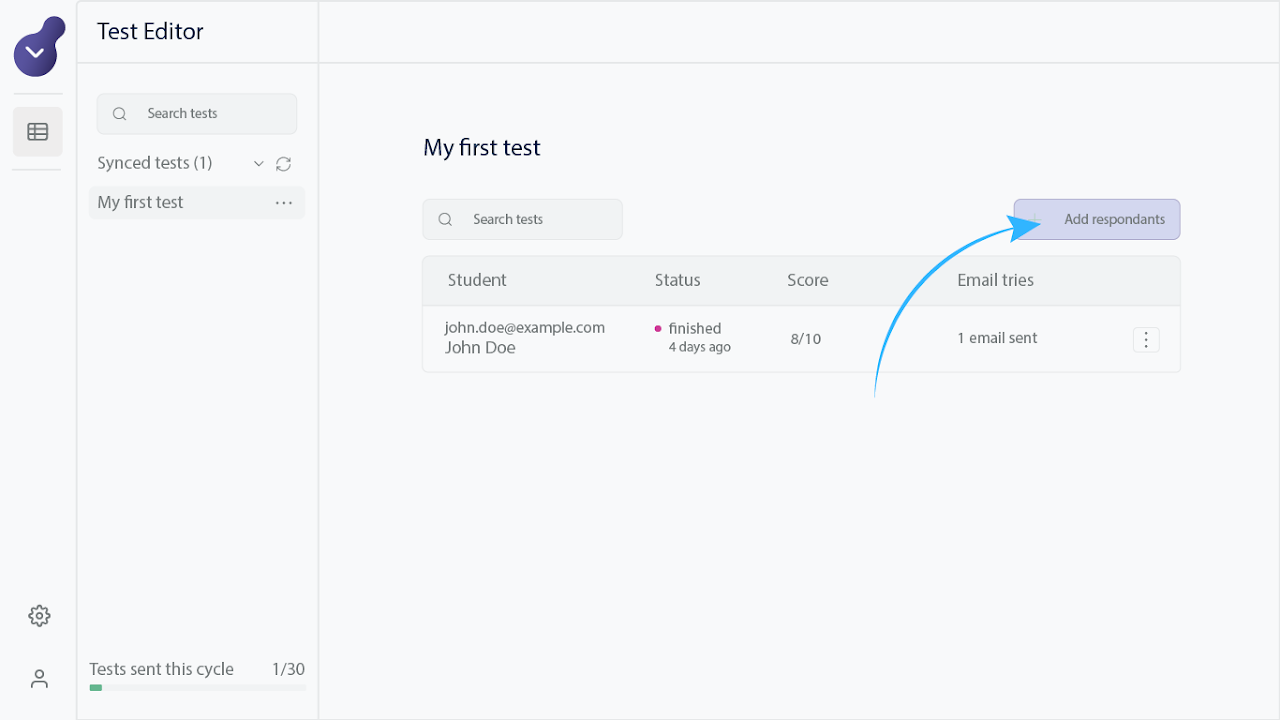1280x720 pixels.
Task: Open the three-dot menu for My first test
Action: point(284,203)
